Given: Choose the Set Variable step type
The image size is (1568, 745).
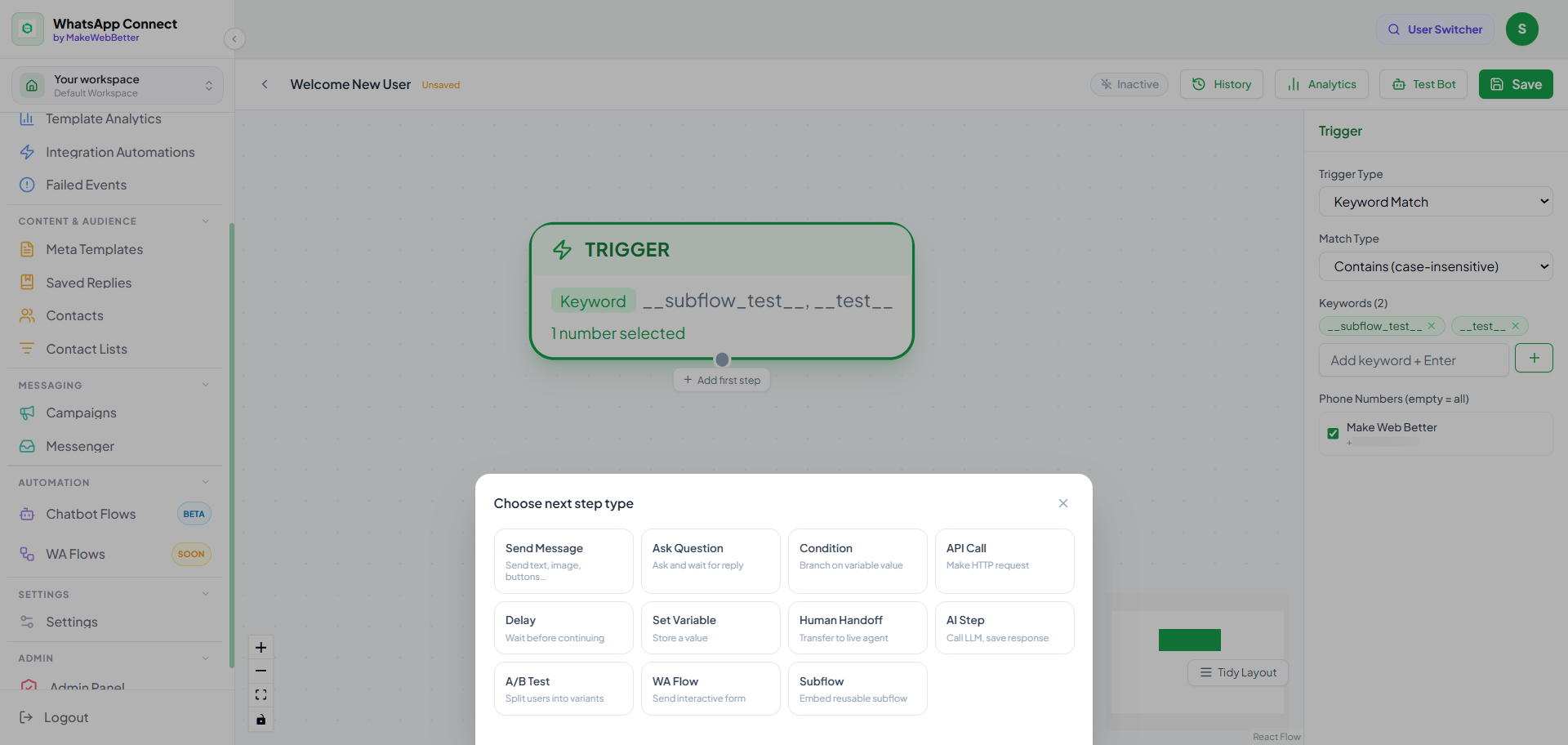Looking at the screenshot, I should click(710, 628).
